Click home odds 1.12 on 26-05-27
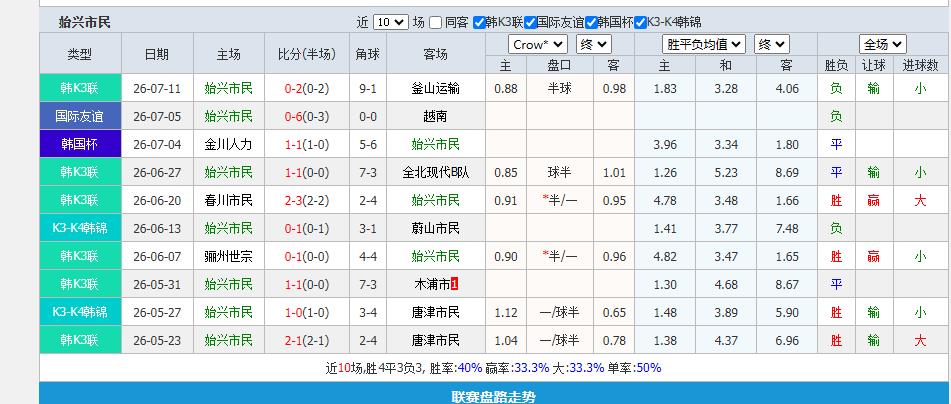This screenshot has width=951, height=404. coord(506,312)
